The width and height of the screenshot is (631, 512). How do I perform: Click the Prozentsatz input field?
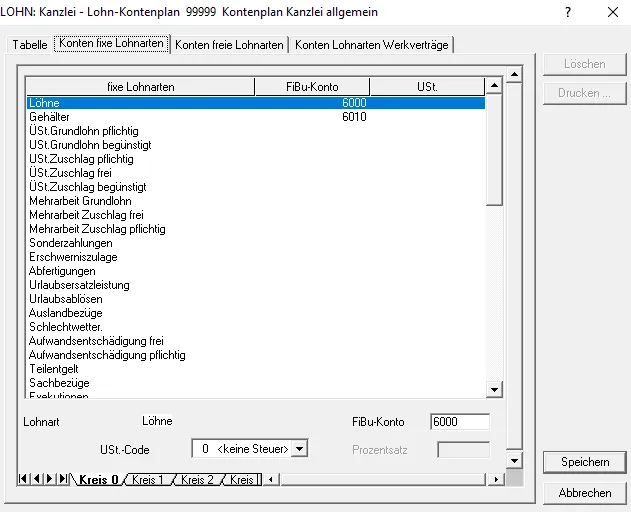pos(464,450)
